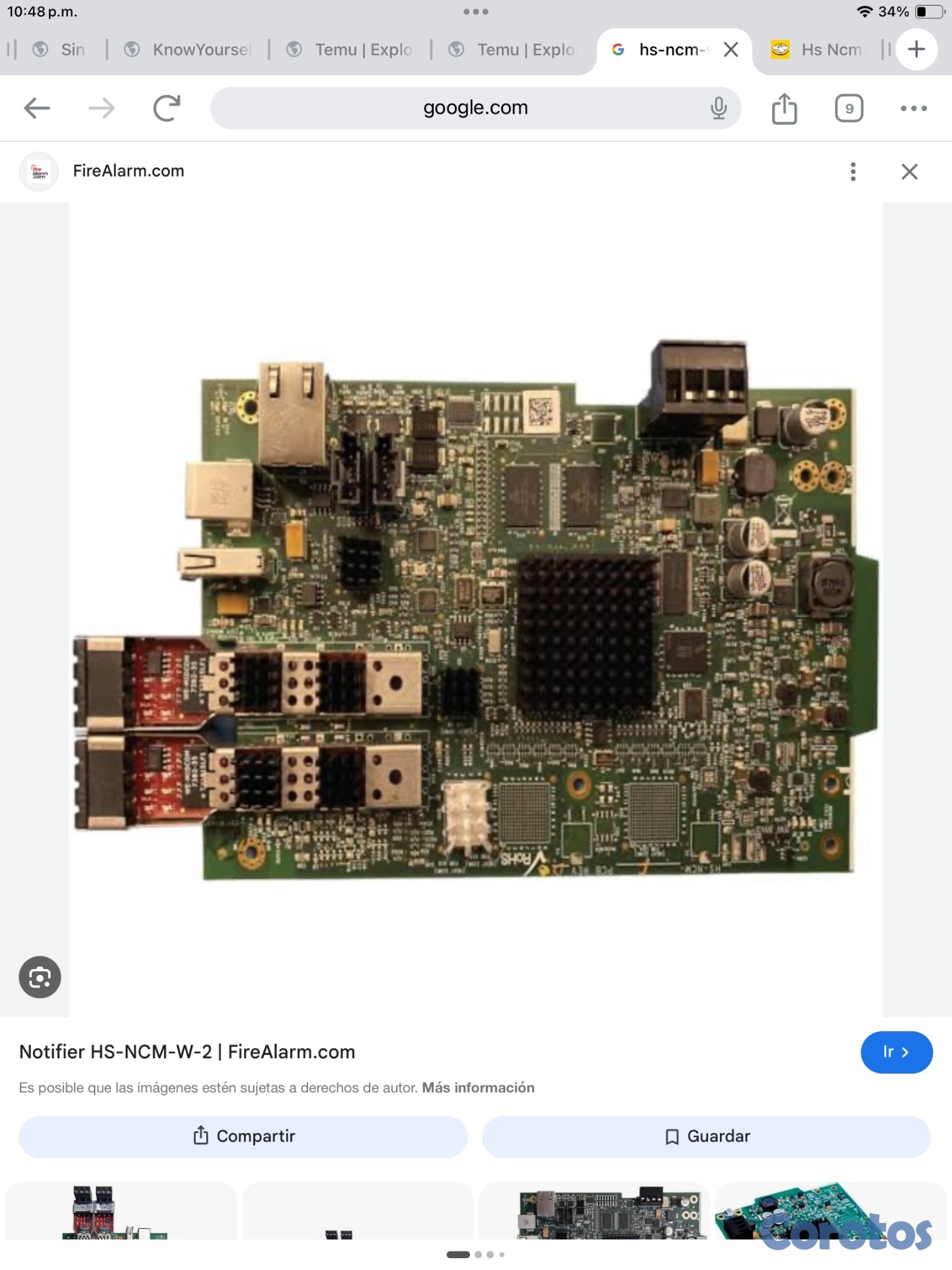Open the tab switcher showing 9 tabs
Screen dimensions: 952x1270
pos(849,108)
